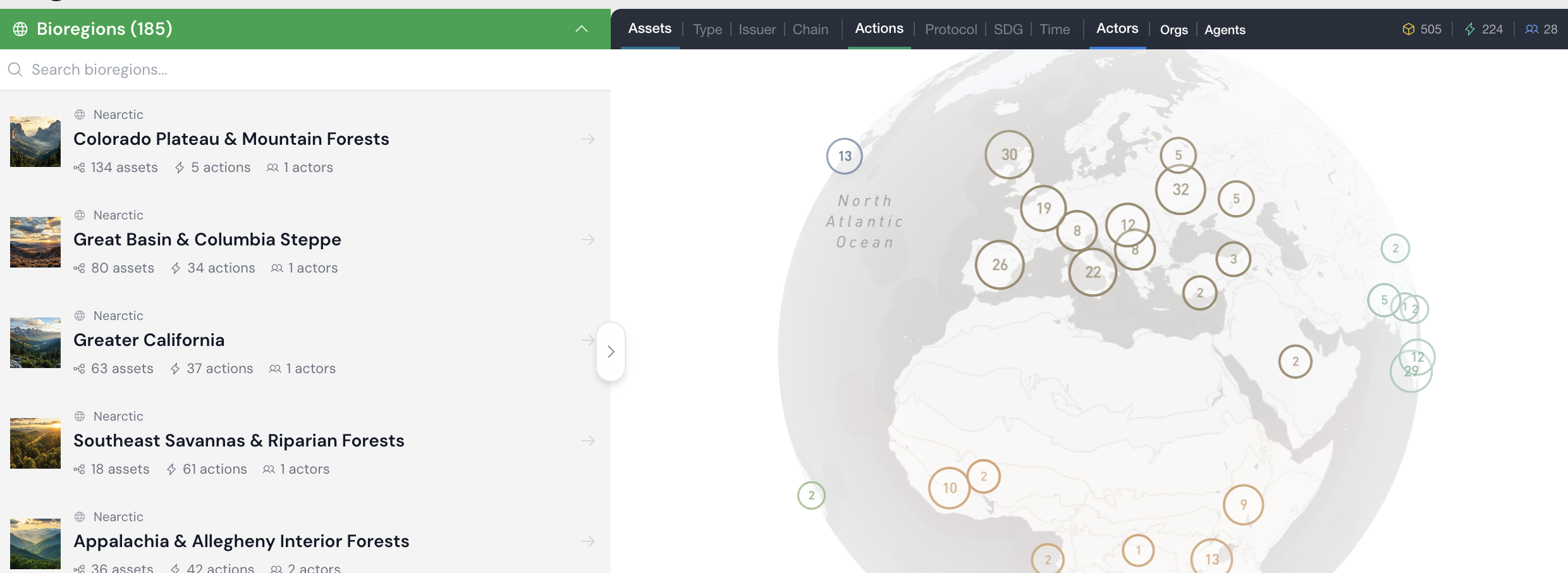
Task: Open Colorado Plateau entry via its arrow icon
Action: click(x=588, y=139)
